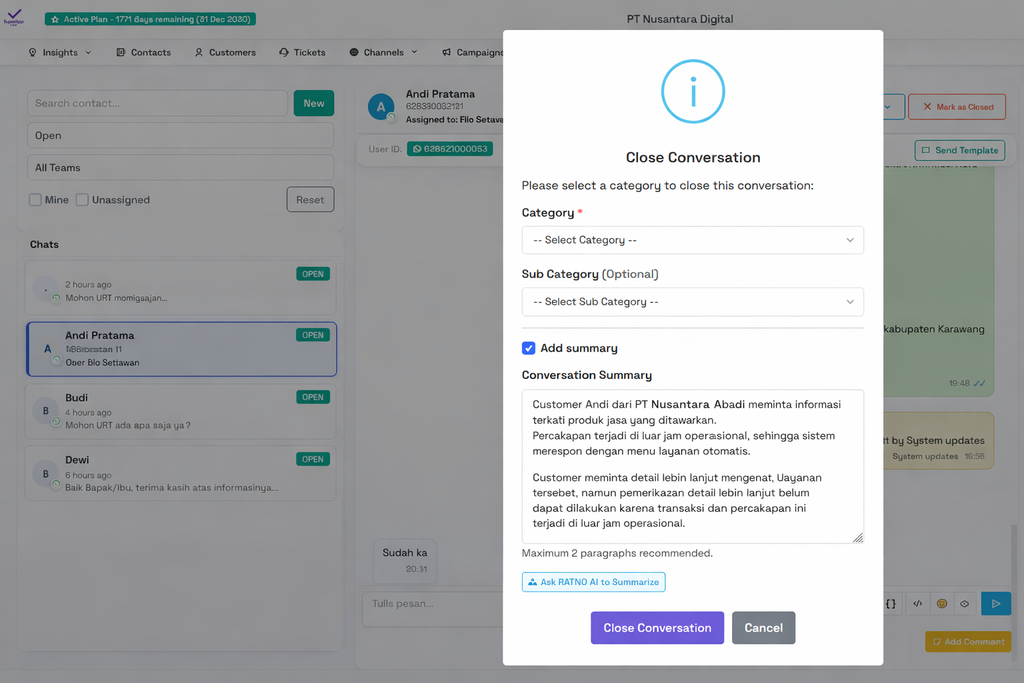Click inside the Conversation Summary text area
This screenshot has width=1024, height=683.
click(692, 466)
